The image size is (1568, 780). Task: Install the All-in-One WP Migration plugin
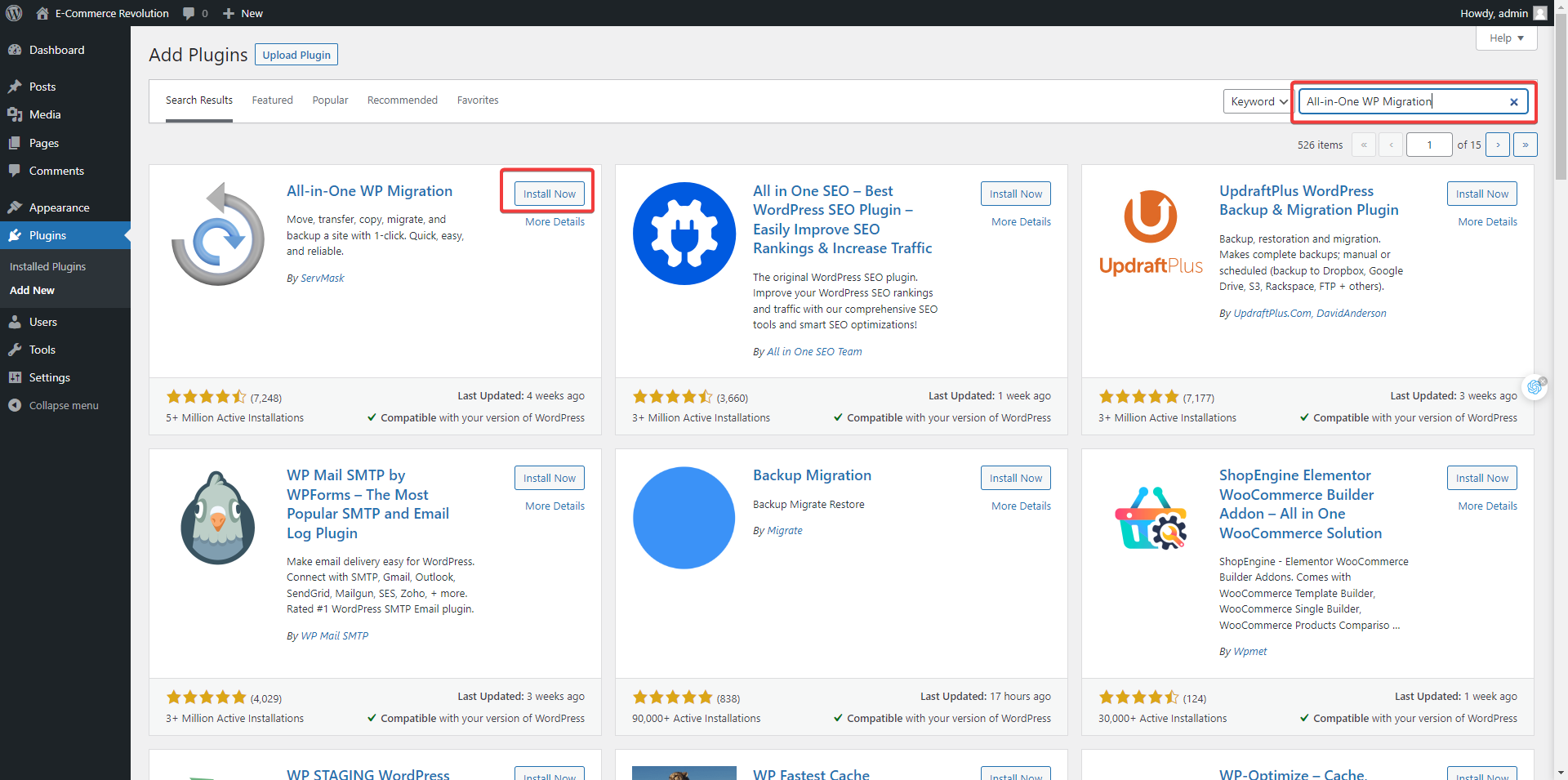click(x=549, y=194)
